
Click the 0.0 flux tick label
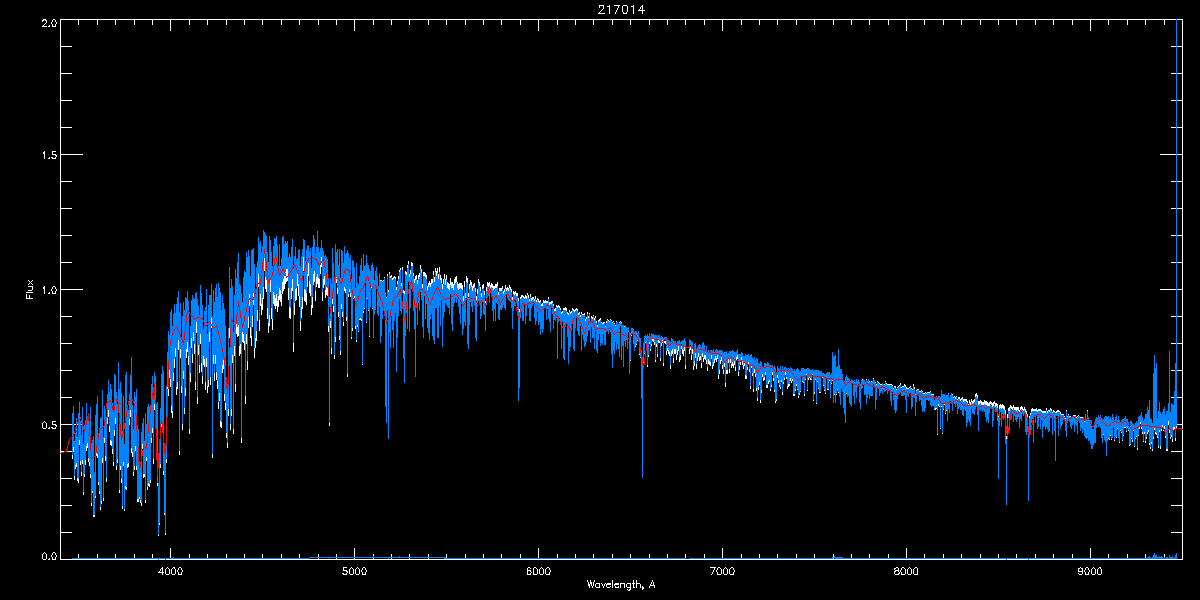[x=48, y=556]
